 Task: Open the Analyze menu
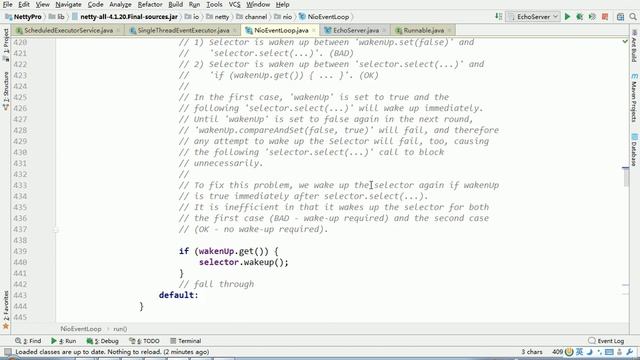point(120,4)
